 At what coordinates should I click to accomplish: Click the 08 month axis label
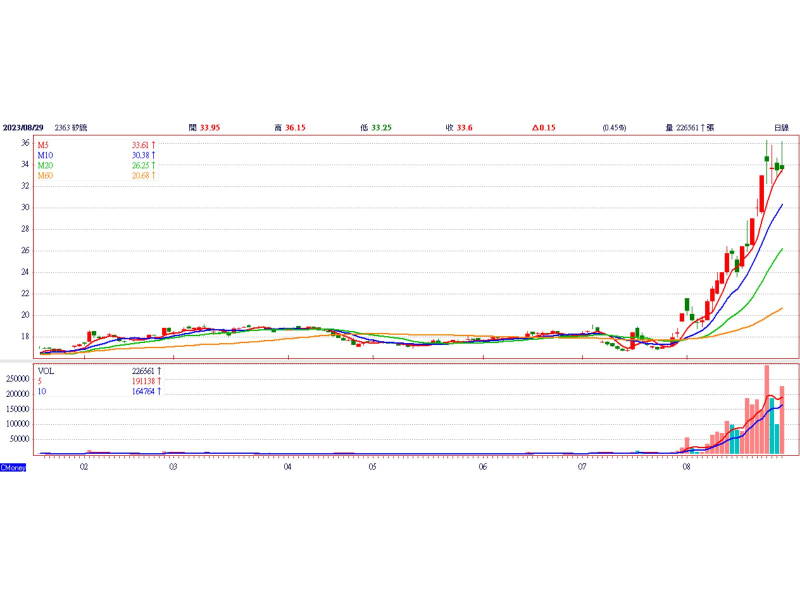pyautogui.click(x=686, y=467)
